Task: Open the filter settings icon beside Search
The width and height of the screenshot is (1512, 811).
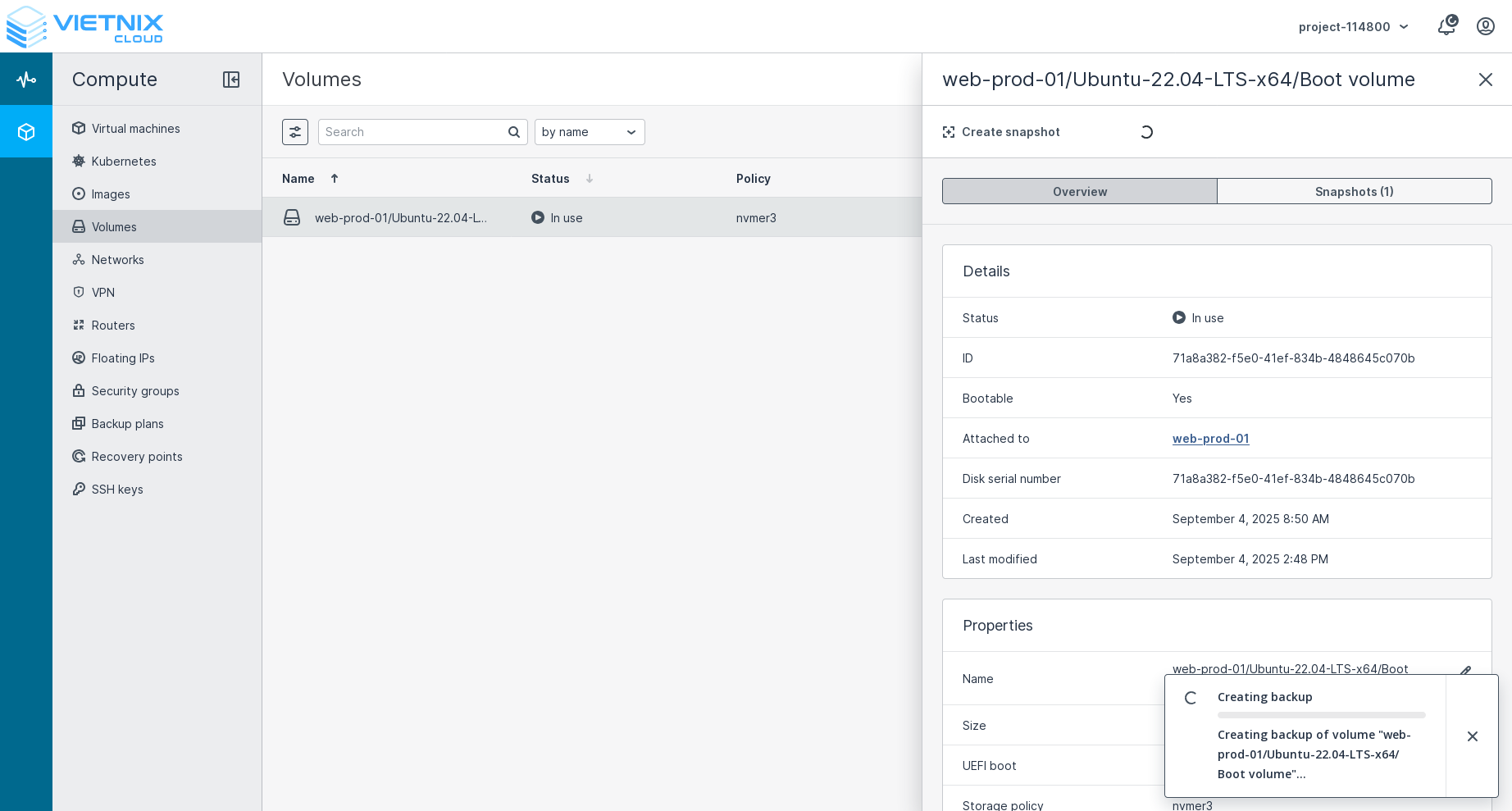Action: (x=295, y=132)
